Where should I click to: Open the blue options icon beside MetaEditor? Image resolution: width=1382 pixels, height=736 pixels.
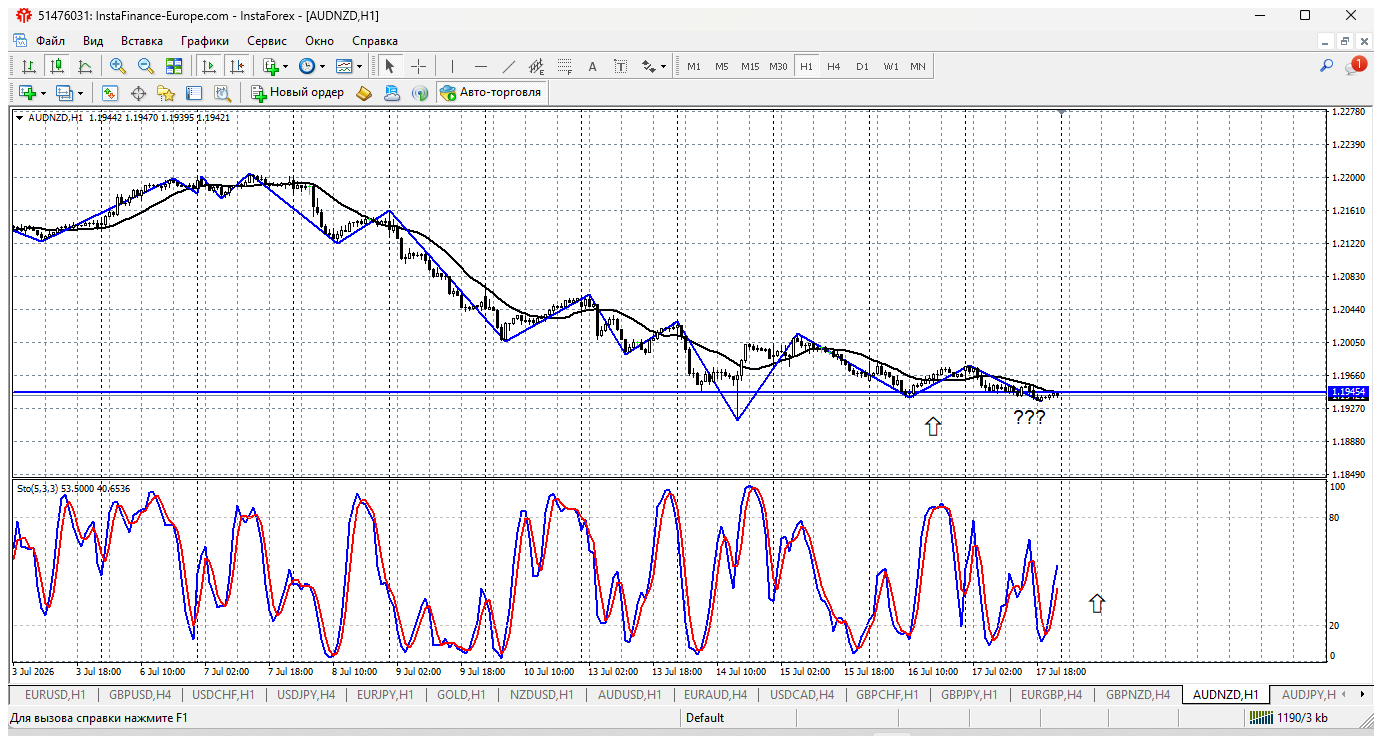point(392,93)
